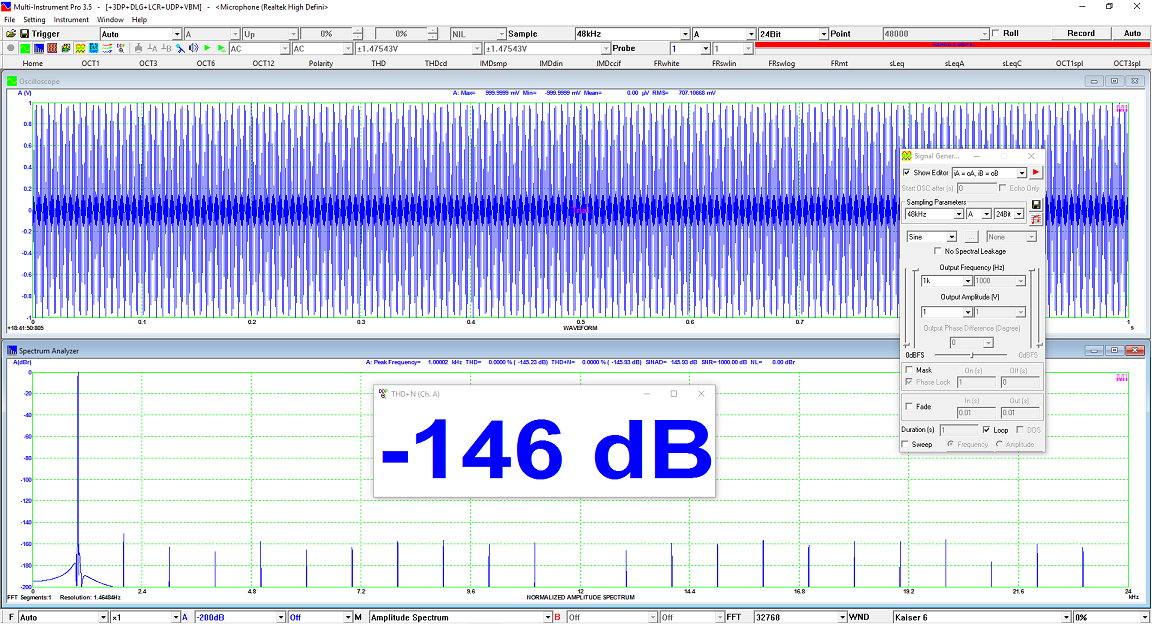The image size is (1152, 624).
Task: Enable the No Spectral Leakage checkbox
Action: 937,251
